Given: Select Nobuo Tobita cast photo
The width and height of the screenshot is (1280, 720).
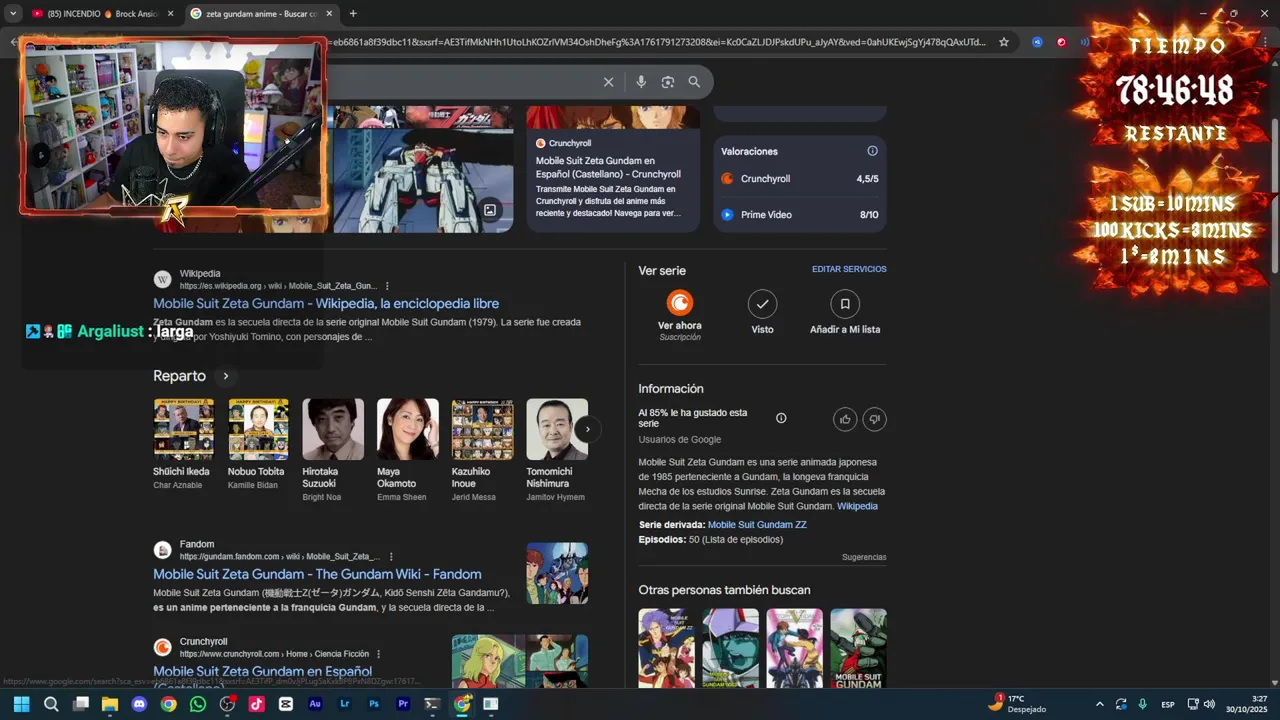Looking at the screenshot, I should click(x=258, y=429).
